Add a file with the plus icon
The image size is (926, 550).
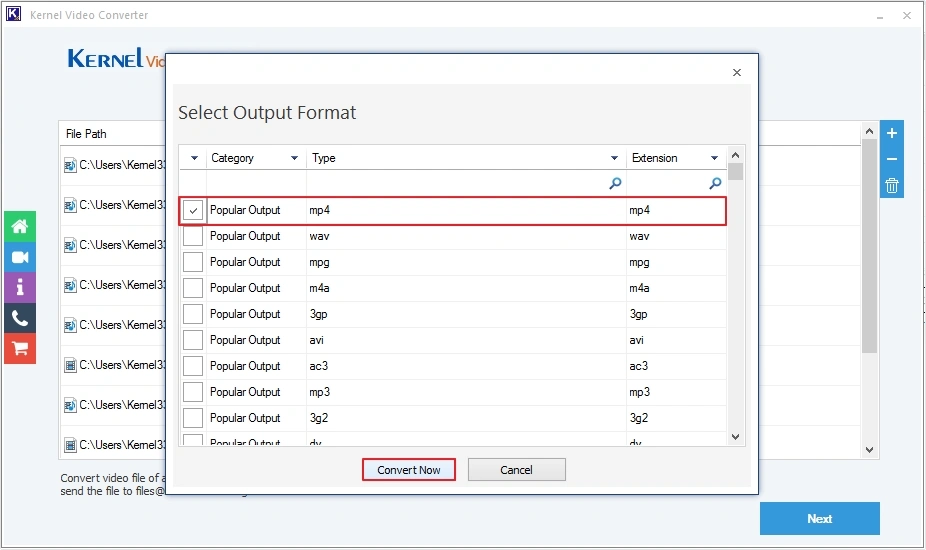pyautogui.click(x=892, y=133)
